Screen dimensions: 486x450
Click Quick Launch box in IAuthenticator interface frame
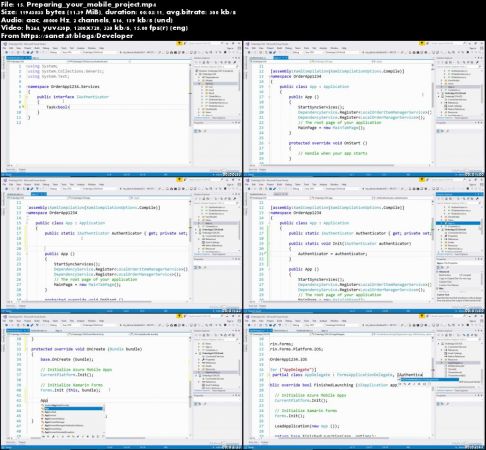tap(200, 44)
